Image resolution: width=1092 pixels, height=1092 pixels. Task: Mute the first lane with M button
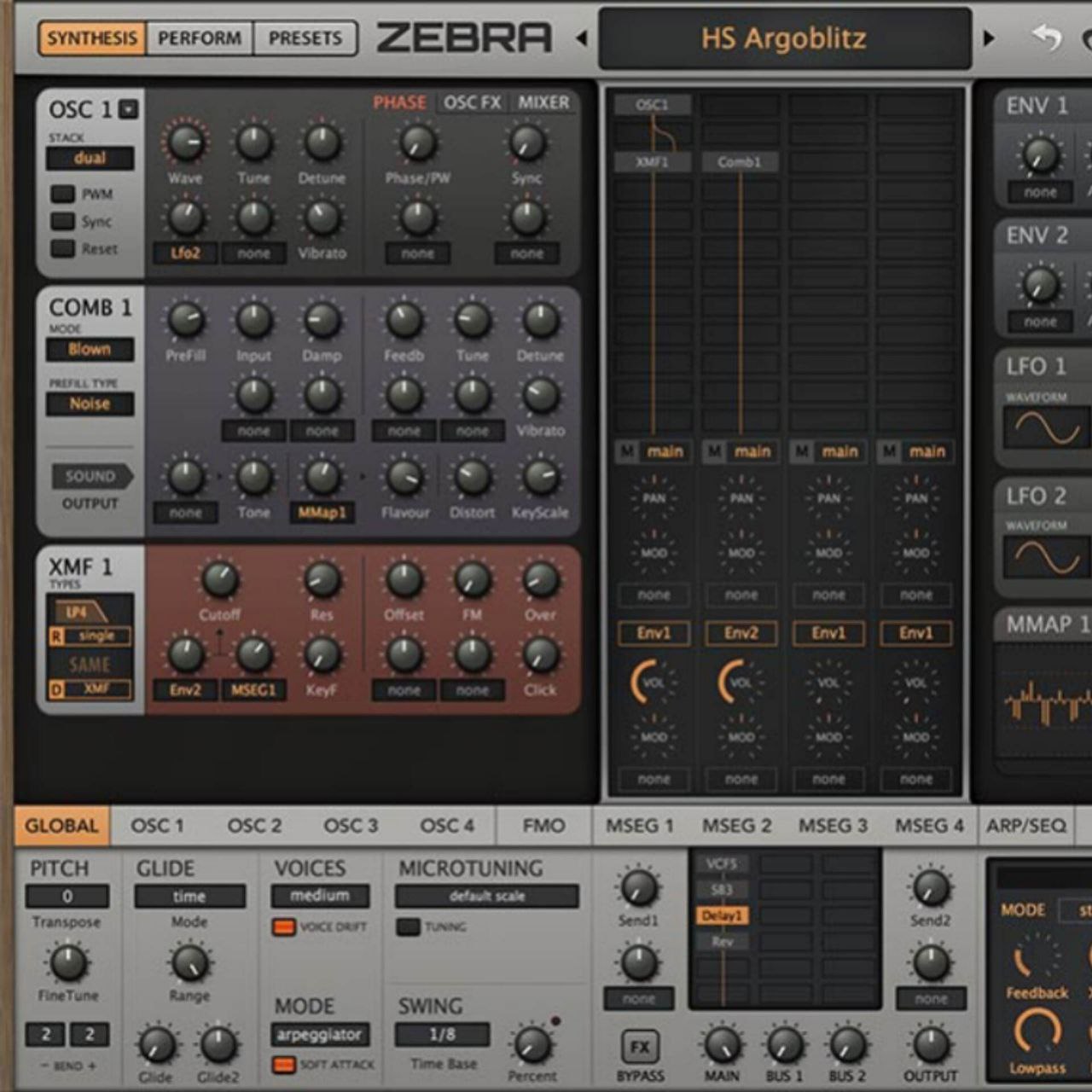coord(627,451)
